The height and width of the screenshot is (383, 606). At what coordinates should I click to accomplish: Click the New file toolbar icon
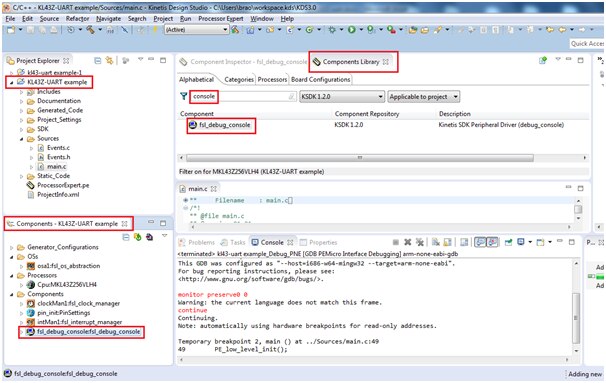[x=11, y=30]
